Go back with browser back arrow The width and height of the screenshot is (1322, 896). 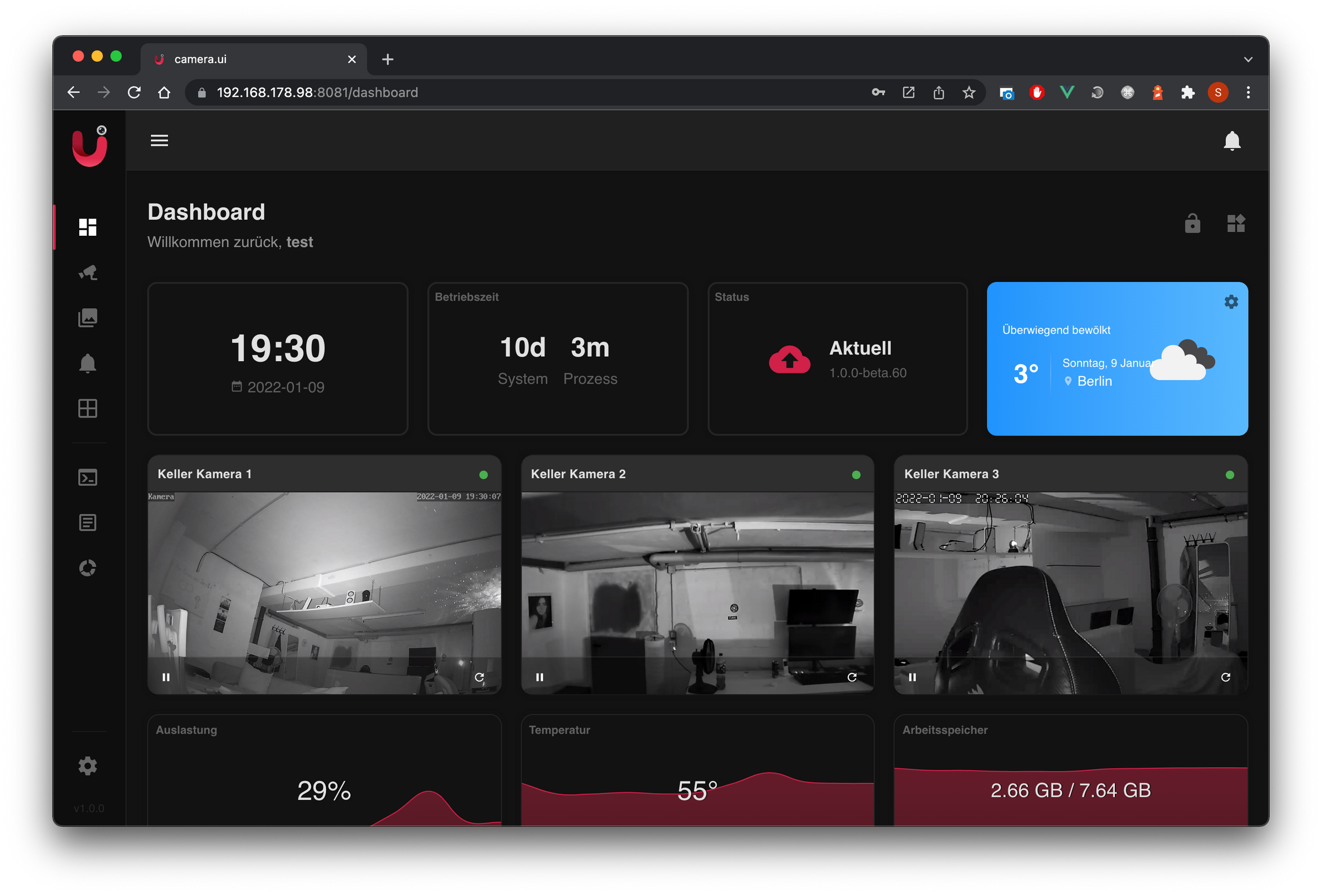[73, 92]
